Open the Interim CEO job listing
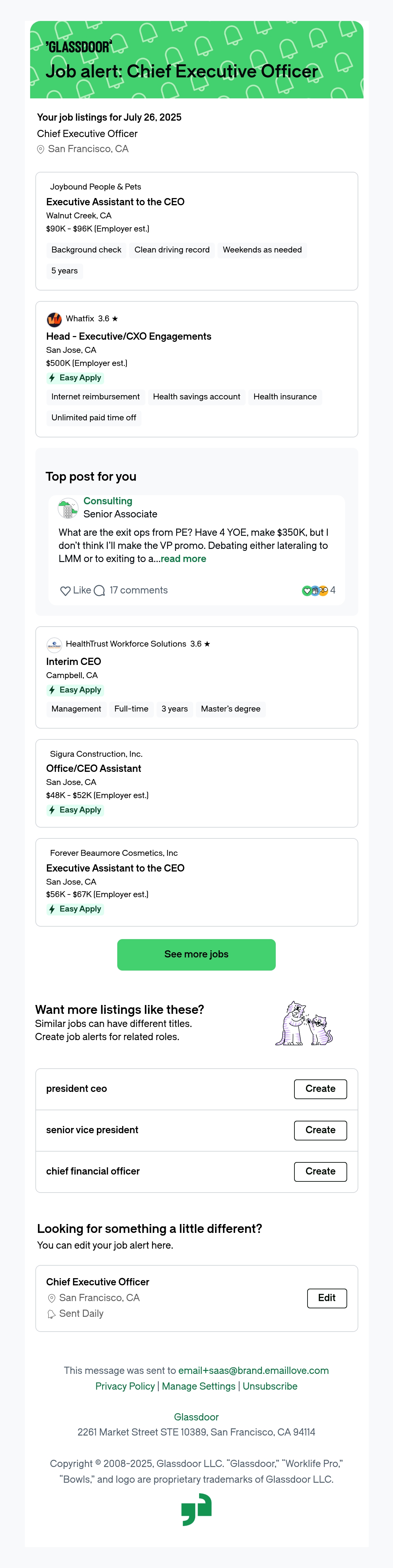The height and width of the screenshot is (1568, 393). pyautogui.click(x=74, y=662)
